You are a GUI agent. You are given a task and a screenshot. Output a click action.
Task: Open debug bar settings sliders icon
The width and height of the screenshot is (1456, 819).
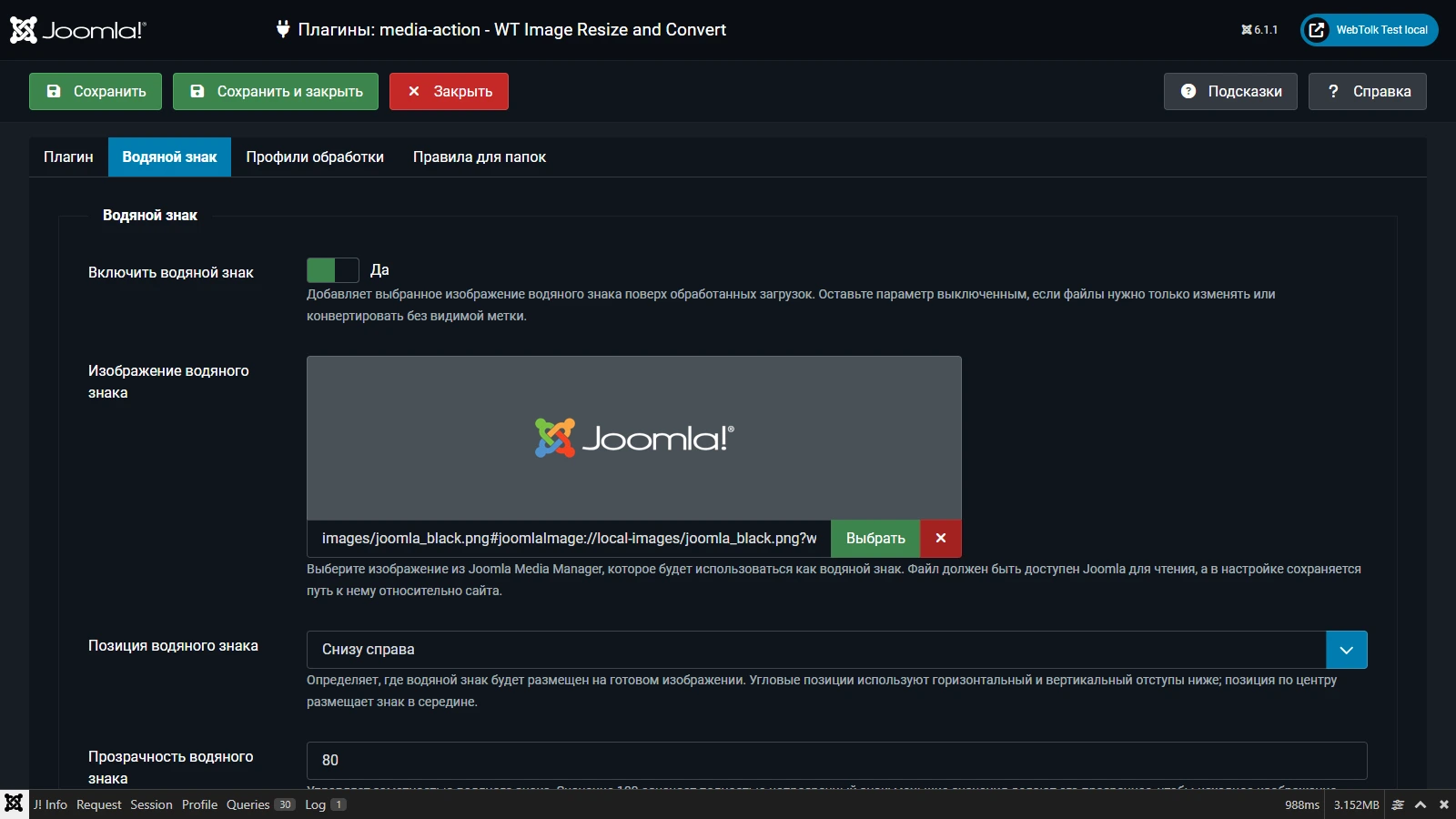[x=1398, y=804]
